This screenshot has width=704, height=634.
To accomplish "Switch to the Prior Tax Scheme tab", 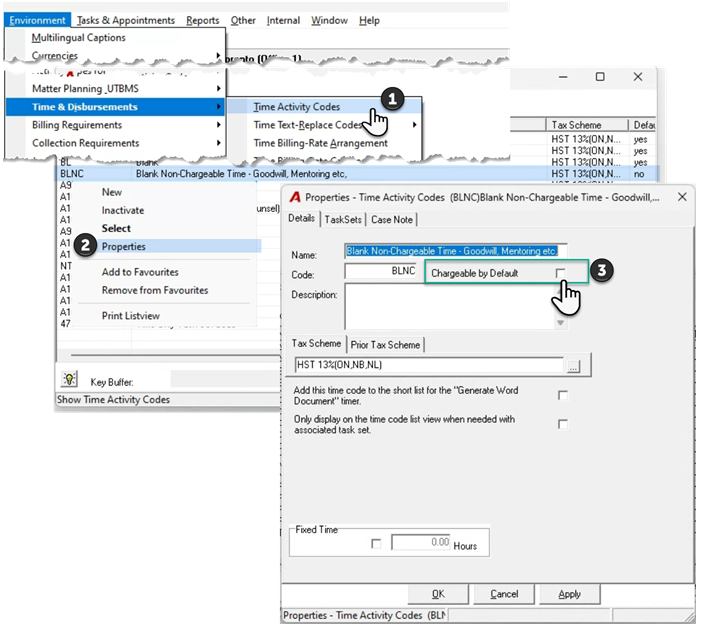I will (385, 345).
